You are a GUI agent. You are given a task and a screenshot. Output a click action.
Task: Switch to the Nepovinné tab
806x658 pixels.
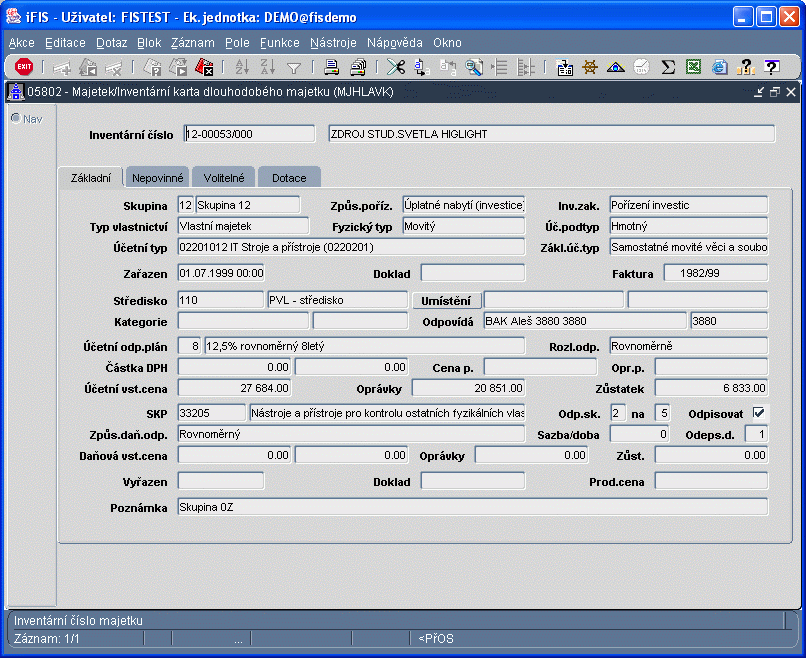click(158, 177)
